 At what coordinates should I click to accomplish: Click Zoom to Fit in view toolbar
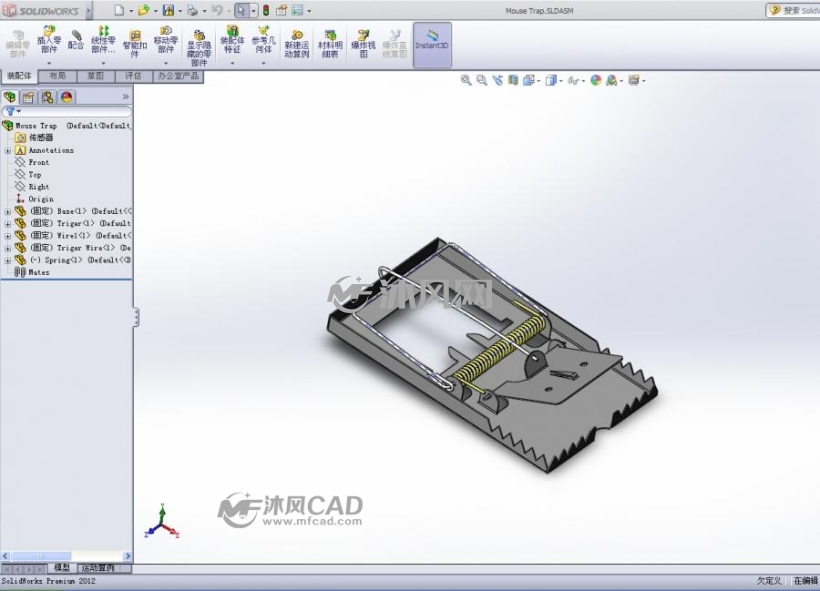pyautogui.click(x=466, y=80)
